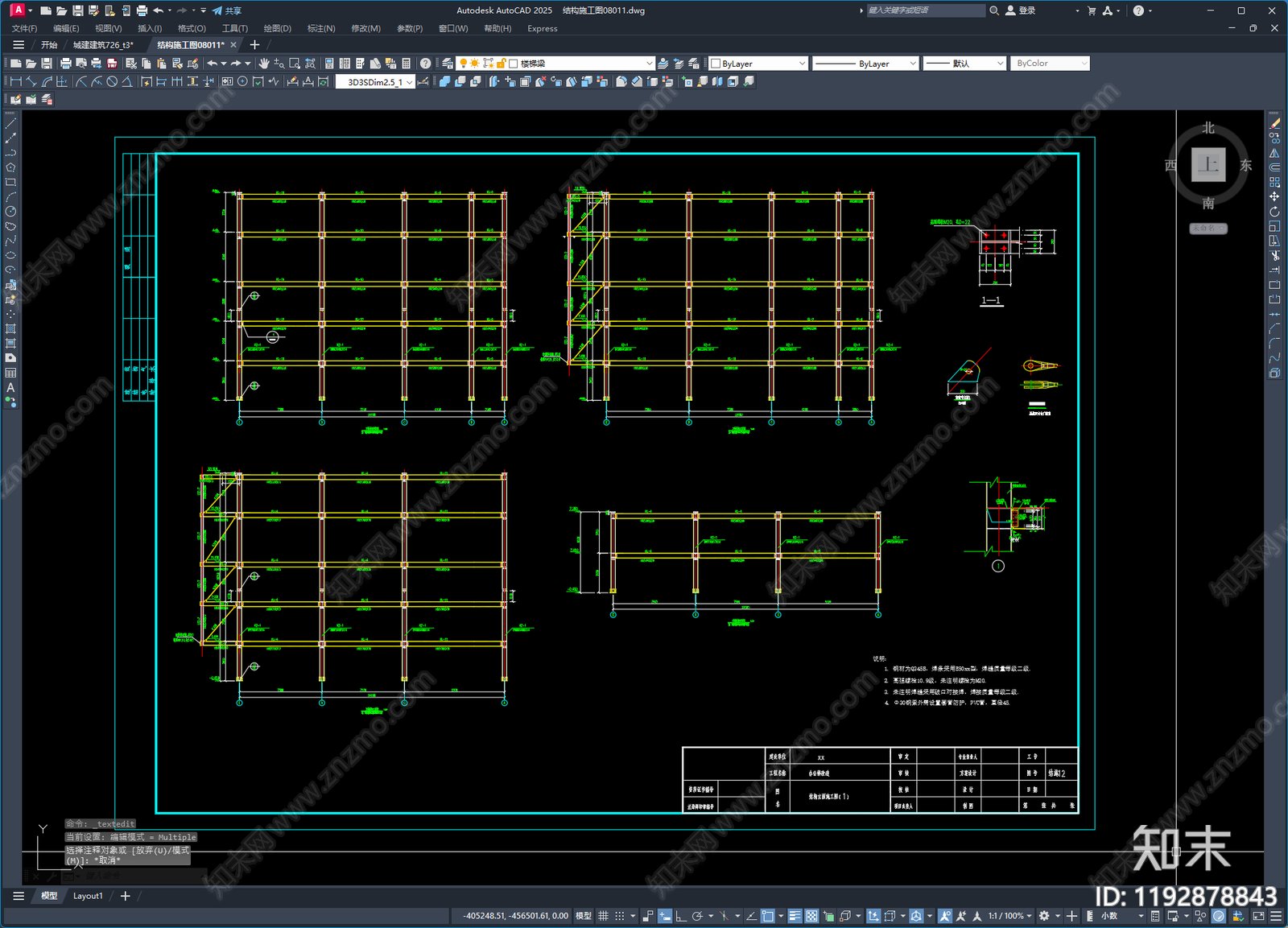Click the 共享 share button
This screenshot has height=928, width=1288.
click(x=227, y=10)
